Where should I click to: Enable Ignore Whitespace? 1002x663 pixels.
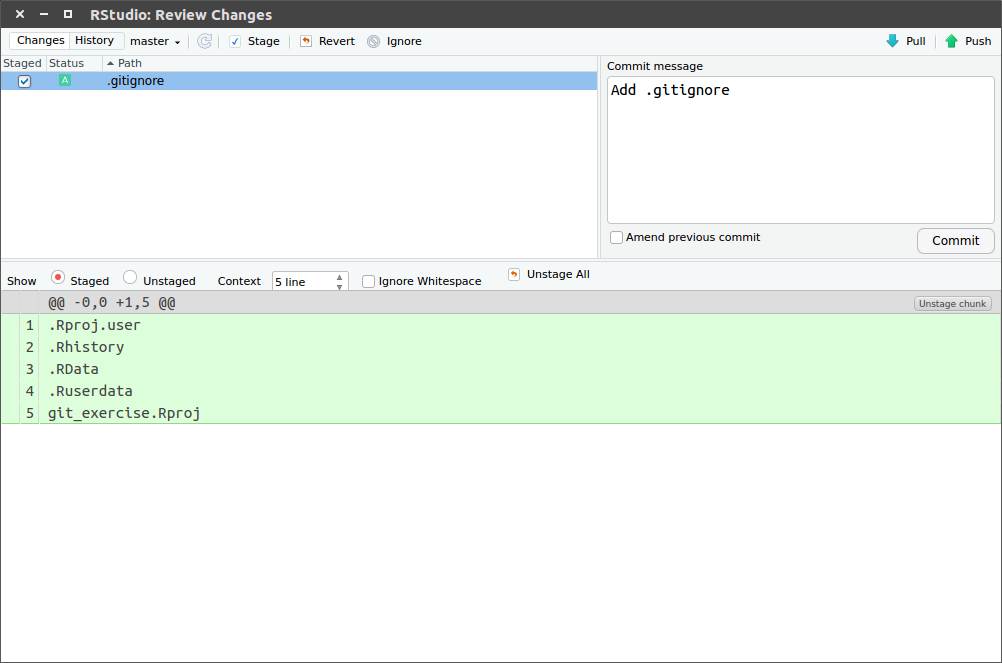368,281
